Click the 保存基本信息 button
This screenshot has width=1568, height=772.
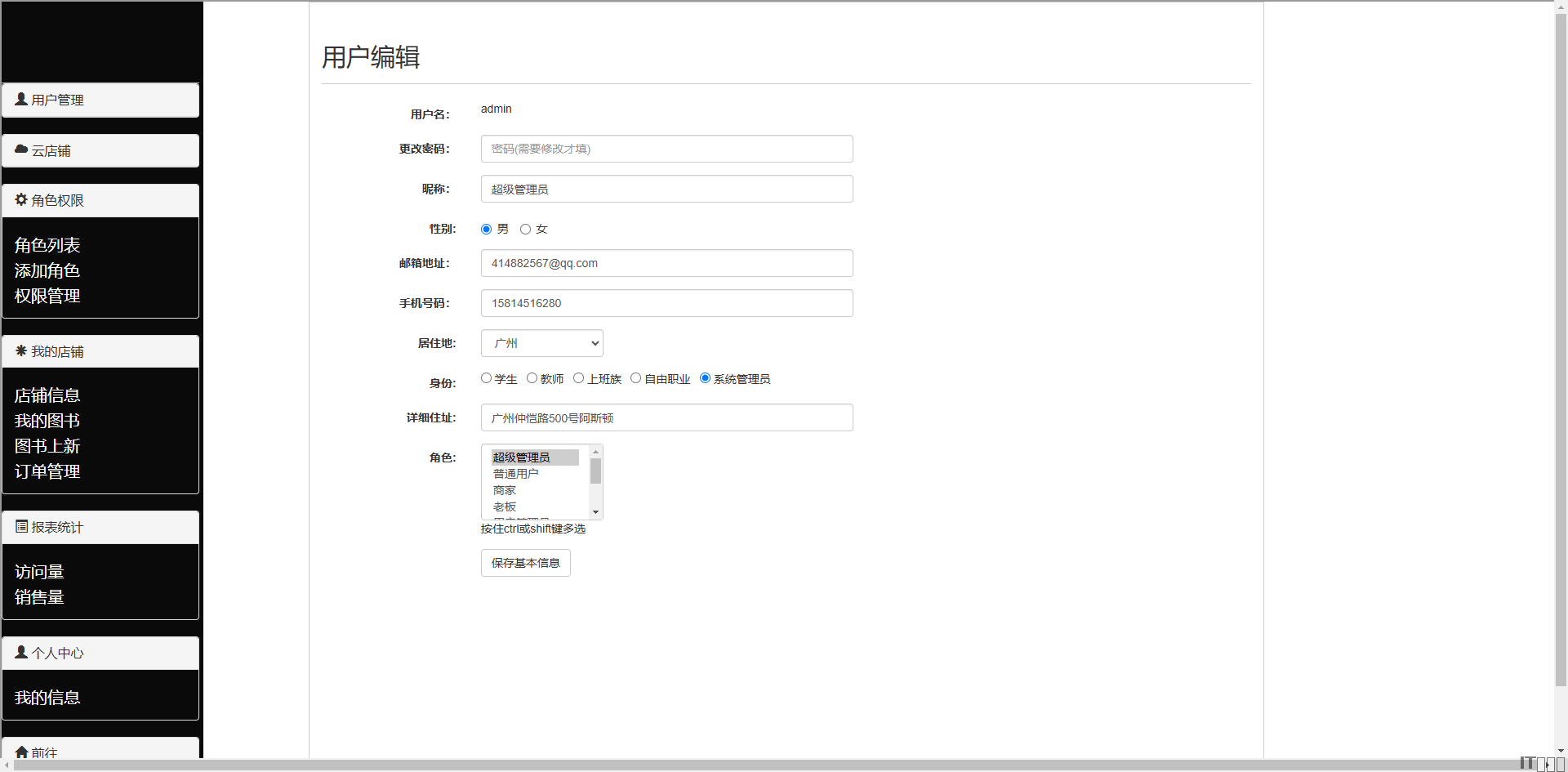tap(525, 563)
